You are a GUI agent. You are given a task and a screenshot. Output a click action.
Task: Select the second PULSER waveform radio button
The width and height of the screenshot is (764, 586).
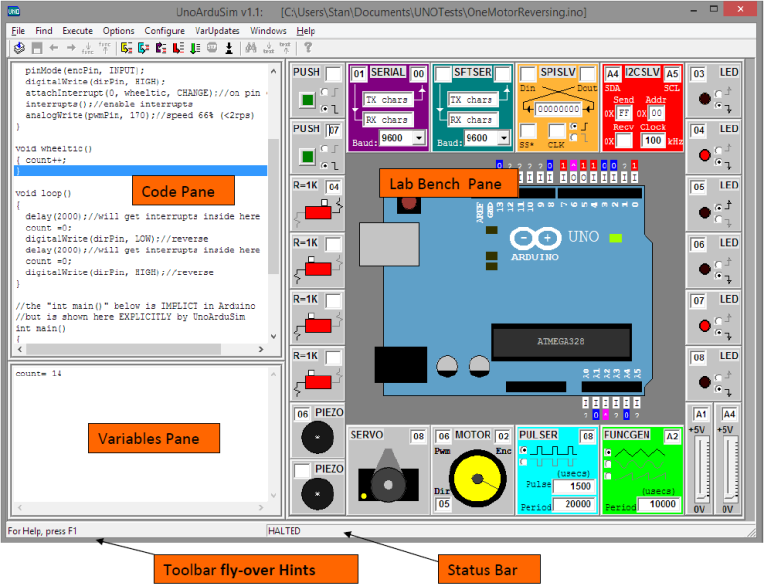[524, 461]
